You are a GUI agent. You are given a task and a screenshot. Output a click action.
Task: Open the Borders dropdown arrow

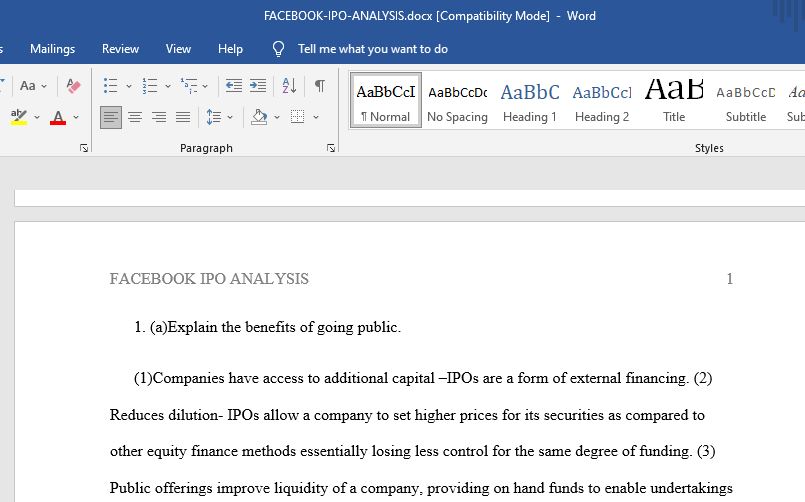click(316, 118)
